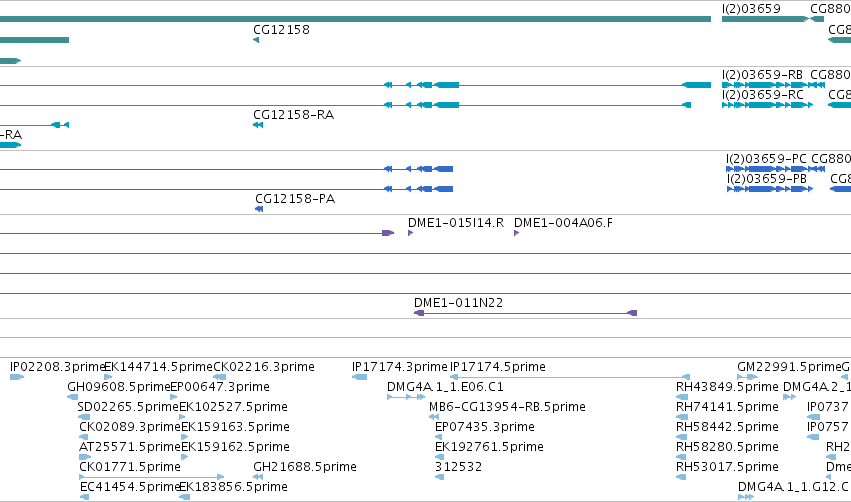Open the l(2)03659-RC transcript label
The width and height of the screenshot is (851, 502).
(763, 95)
